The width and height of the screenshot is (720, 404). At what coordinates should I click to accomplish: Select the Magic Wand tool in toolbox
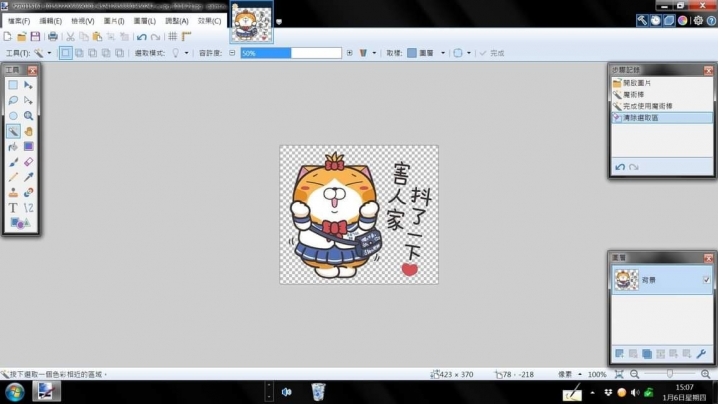click(x=13, y=131)
